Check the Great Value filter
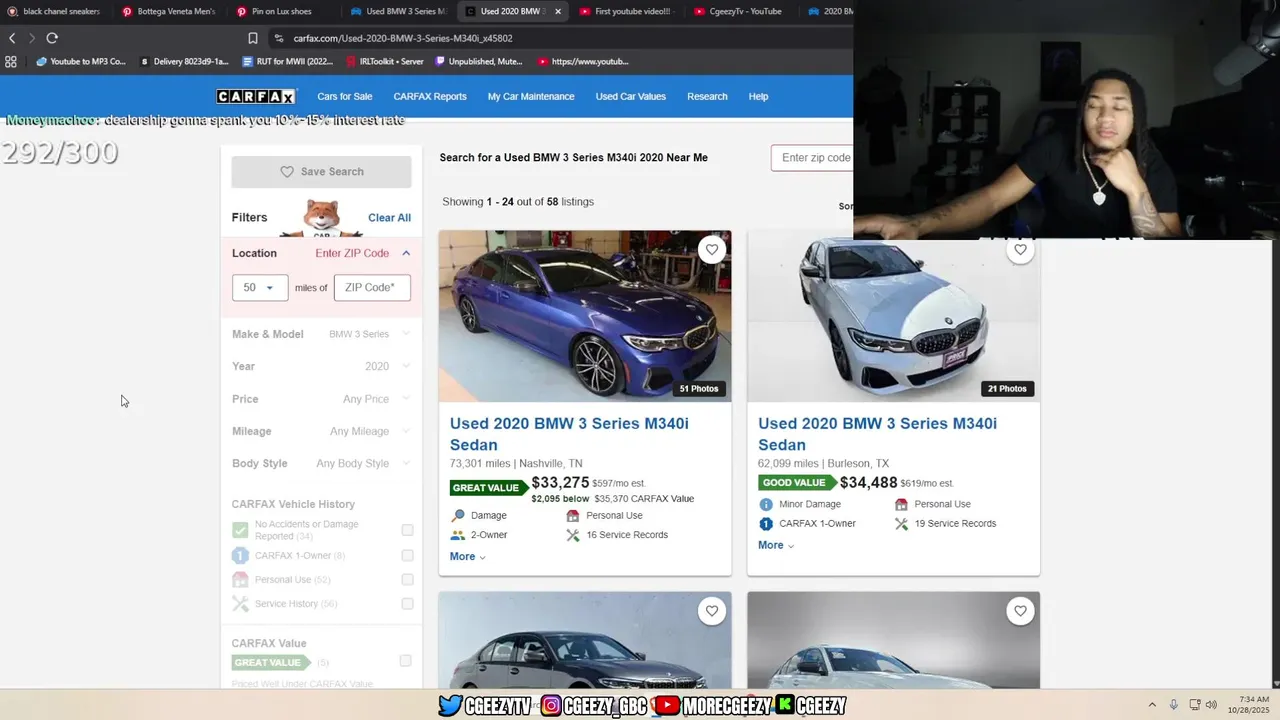This screenshot has height=720, width=1280. [x=405, y=661]
